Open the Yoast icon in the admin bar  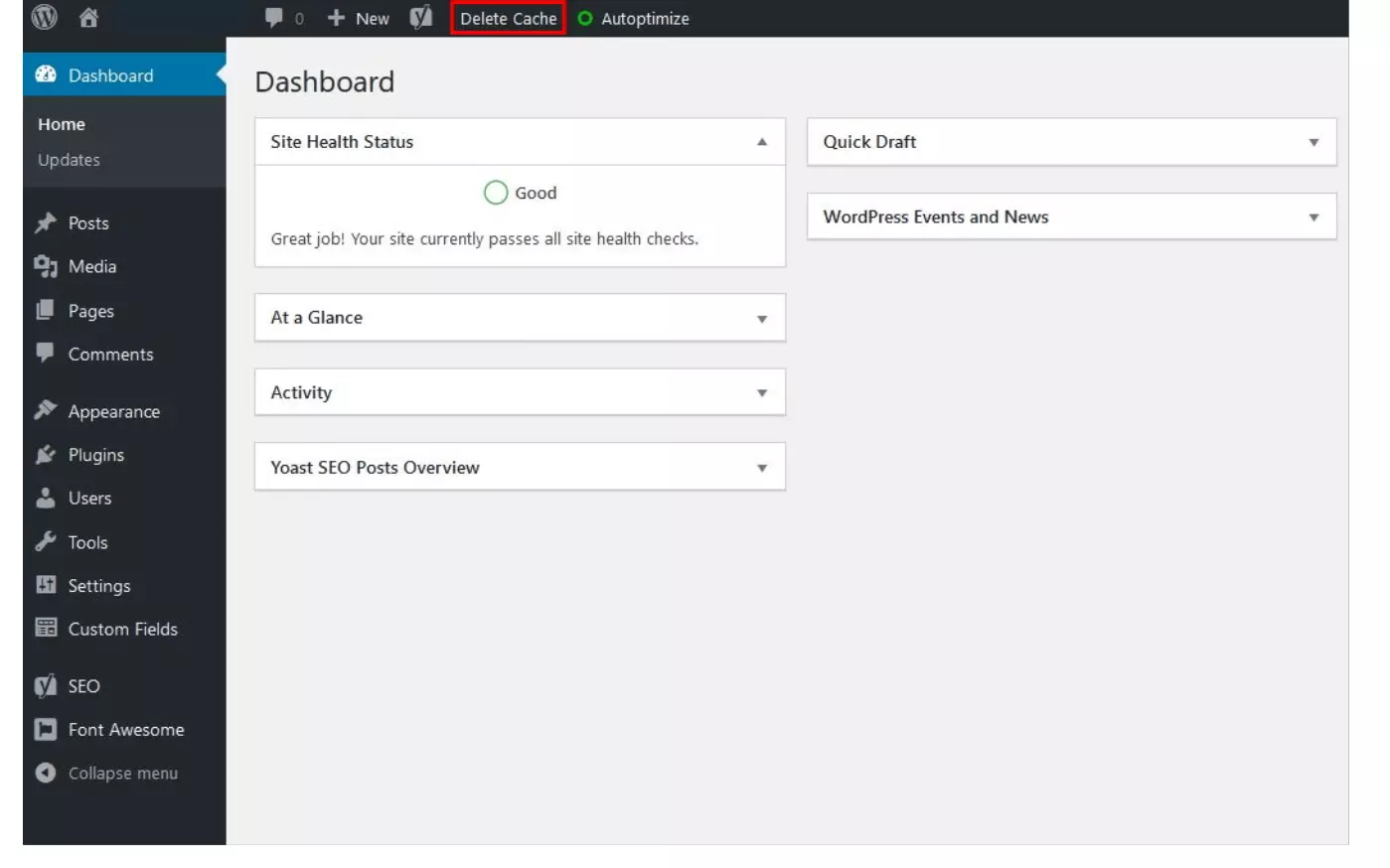click(x=421, y=18)
